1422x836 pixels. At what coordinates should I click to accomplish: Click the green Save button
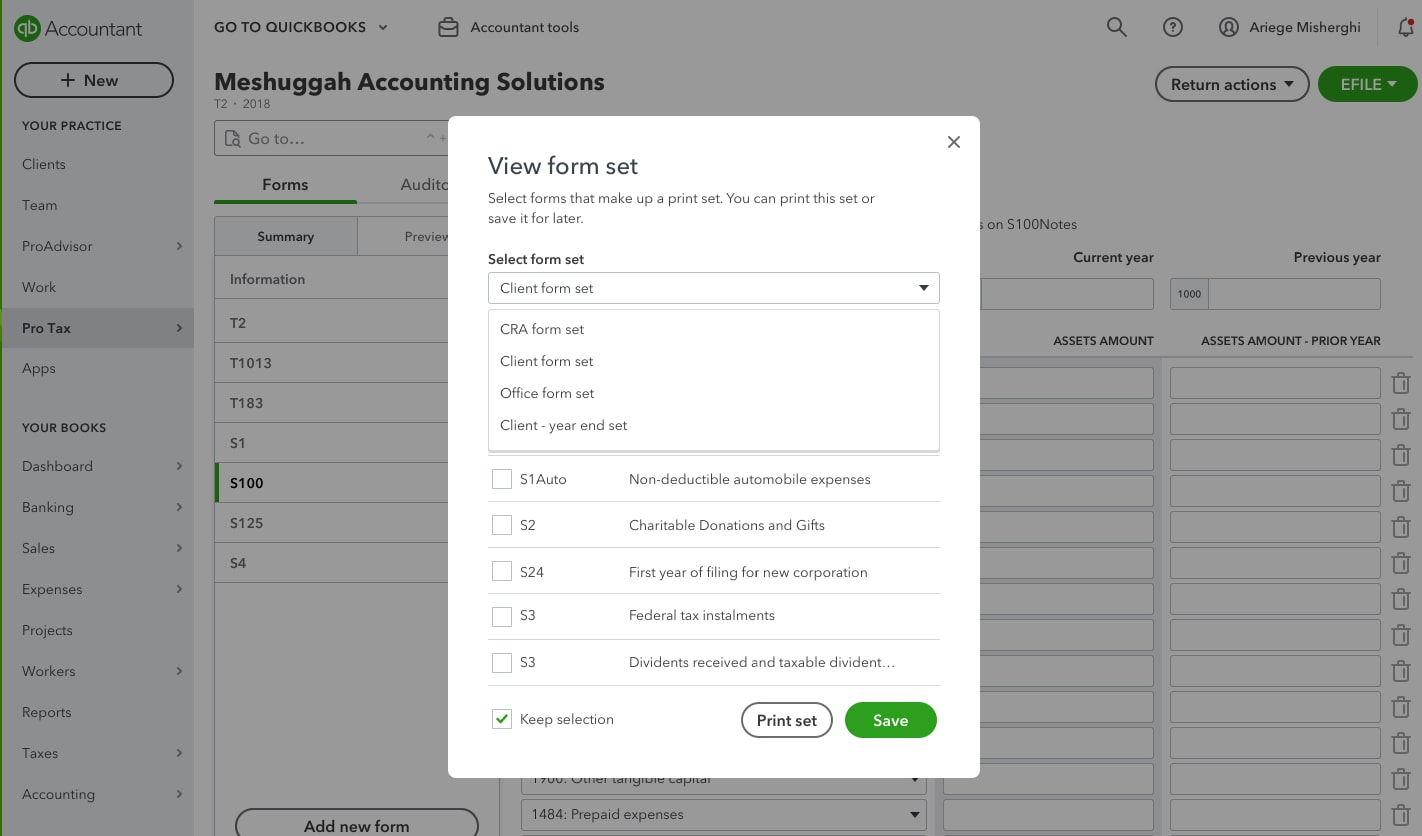[891, 720]
